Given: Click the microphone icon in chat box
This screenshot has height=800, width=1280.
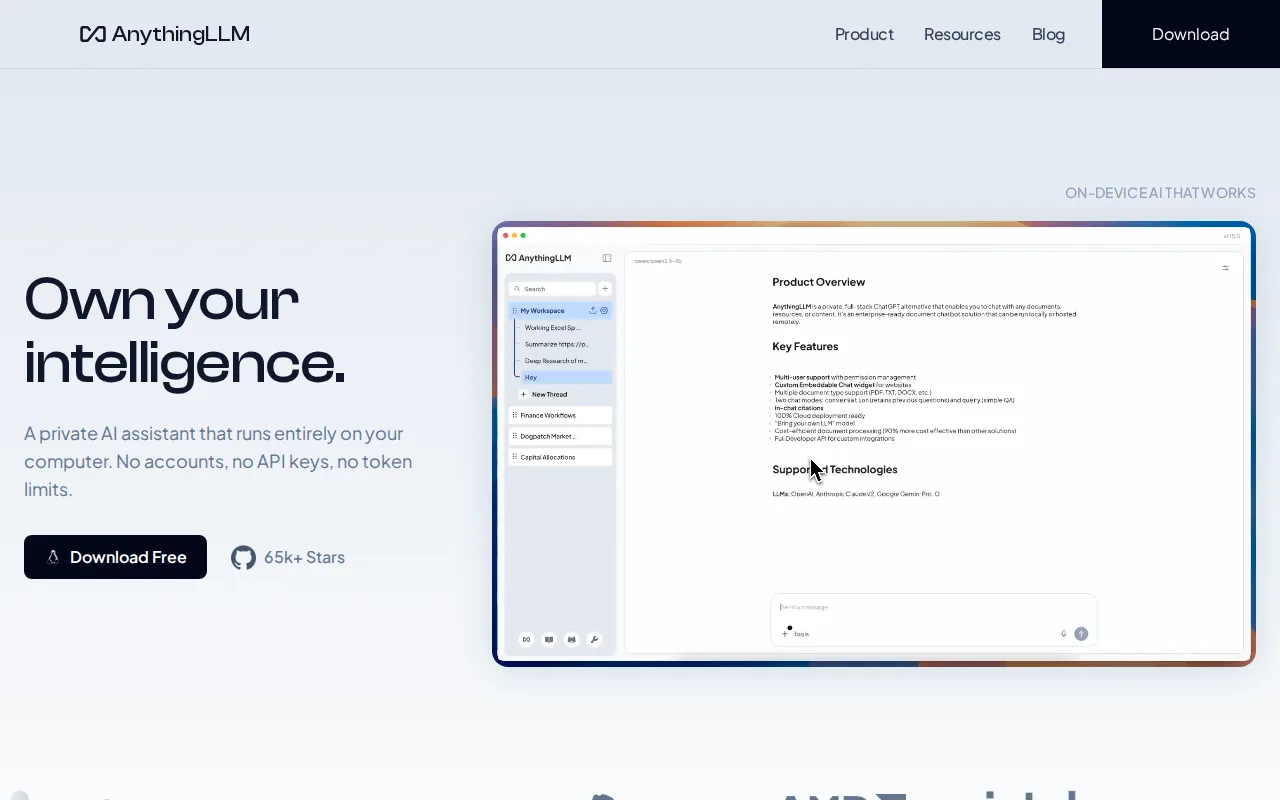Looking at the screenshot, I should click(x=1063, y=634).
